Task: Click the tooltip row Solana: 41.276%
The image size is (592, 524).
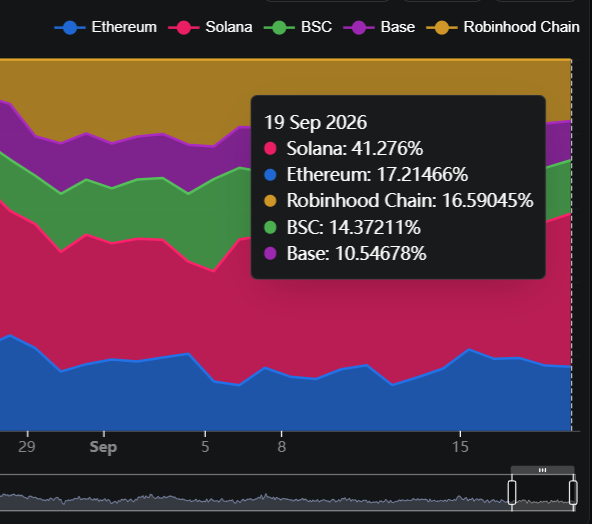Action: 344,148
